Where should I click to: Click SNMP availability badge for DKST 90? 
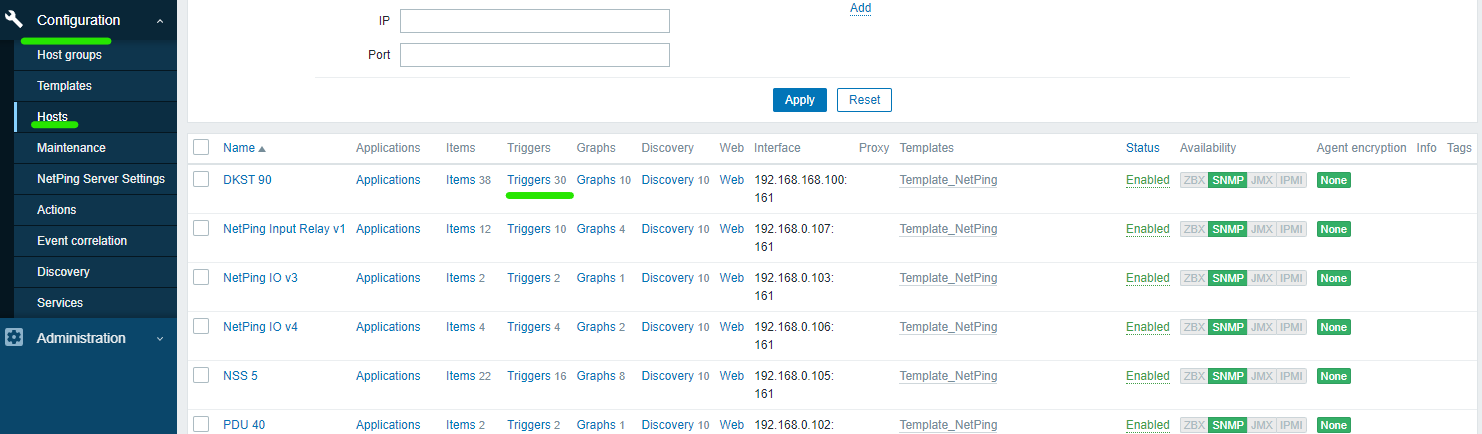1227,180
